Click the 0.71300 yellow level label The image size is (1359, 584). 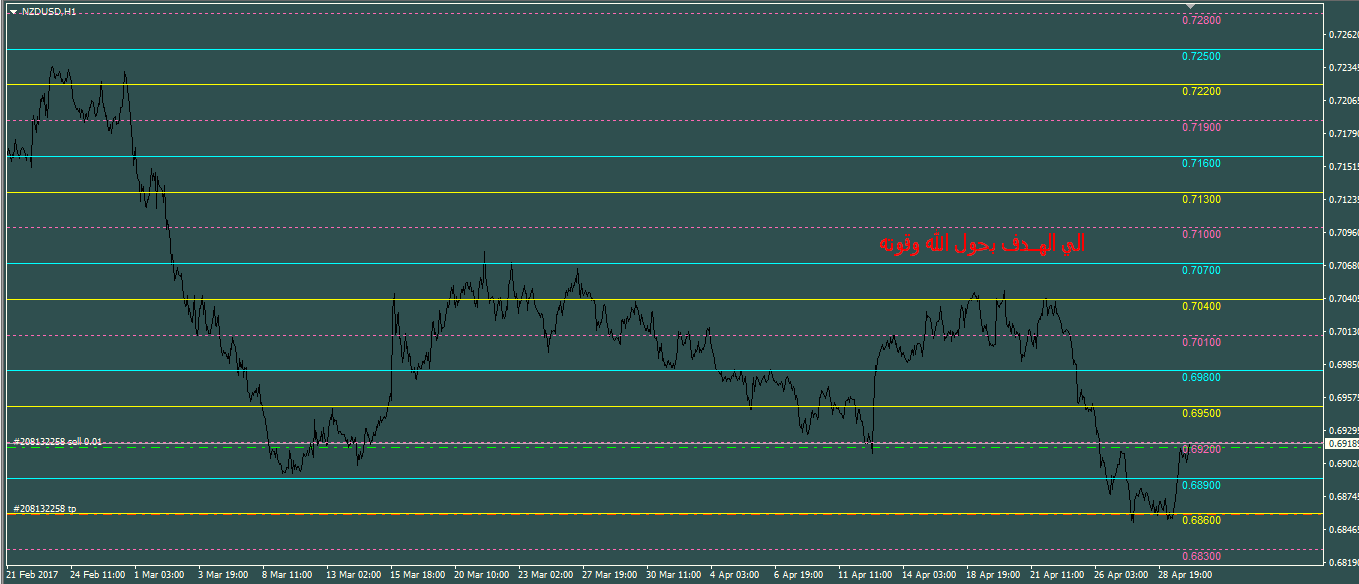[x=1201, y=199]
